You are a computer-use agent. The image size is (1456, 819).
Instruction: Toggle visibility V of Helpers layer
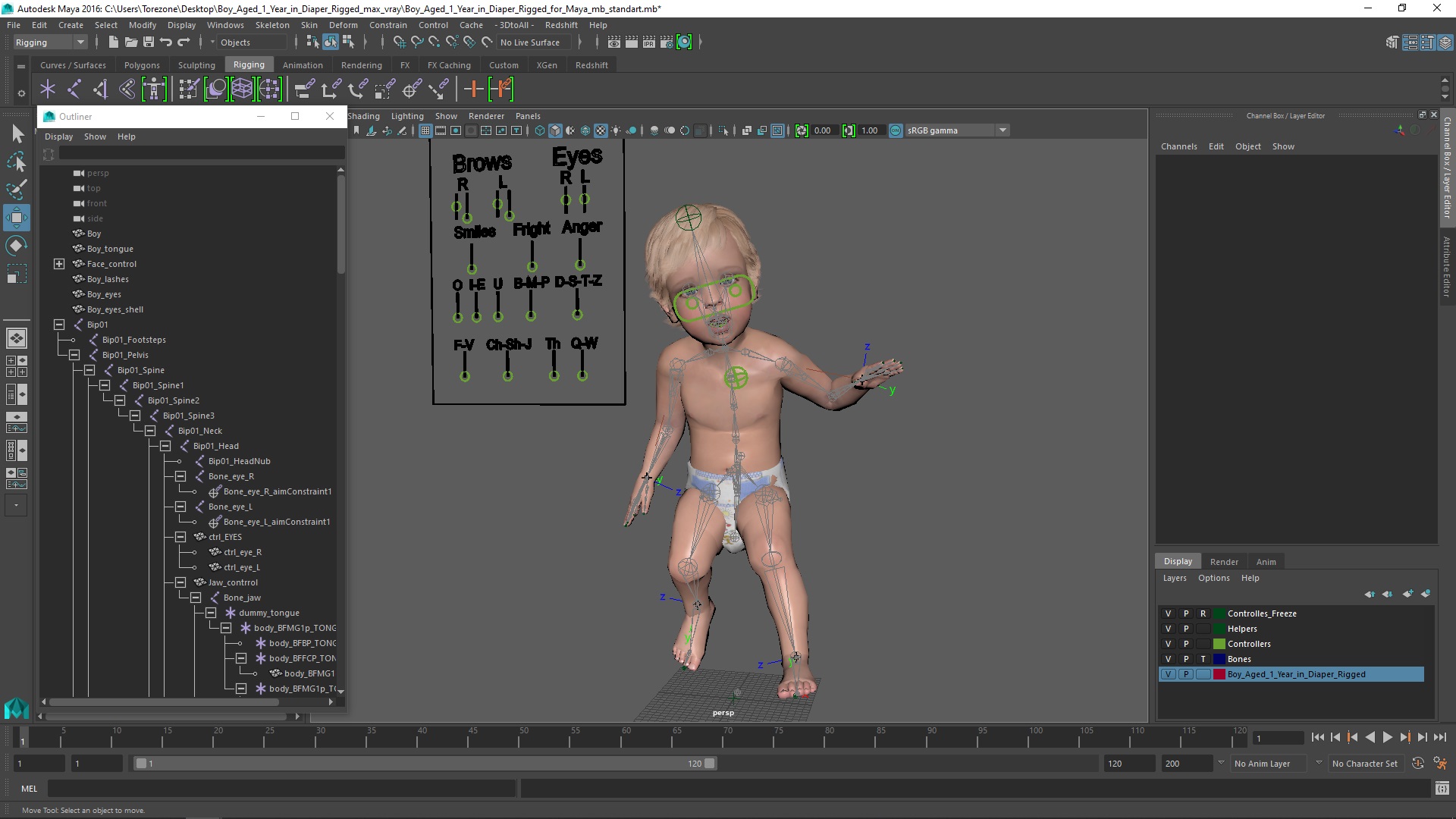coord(1168,629)
